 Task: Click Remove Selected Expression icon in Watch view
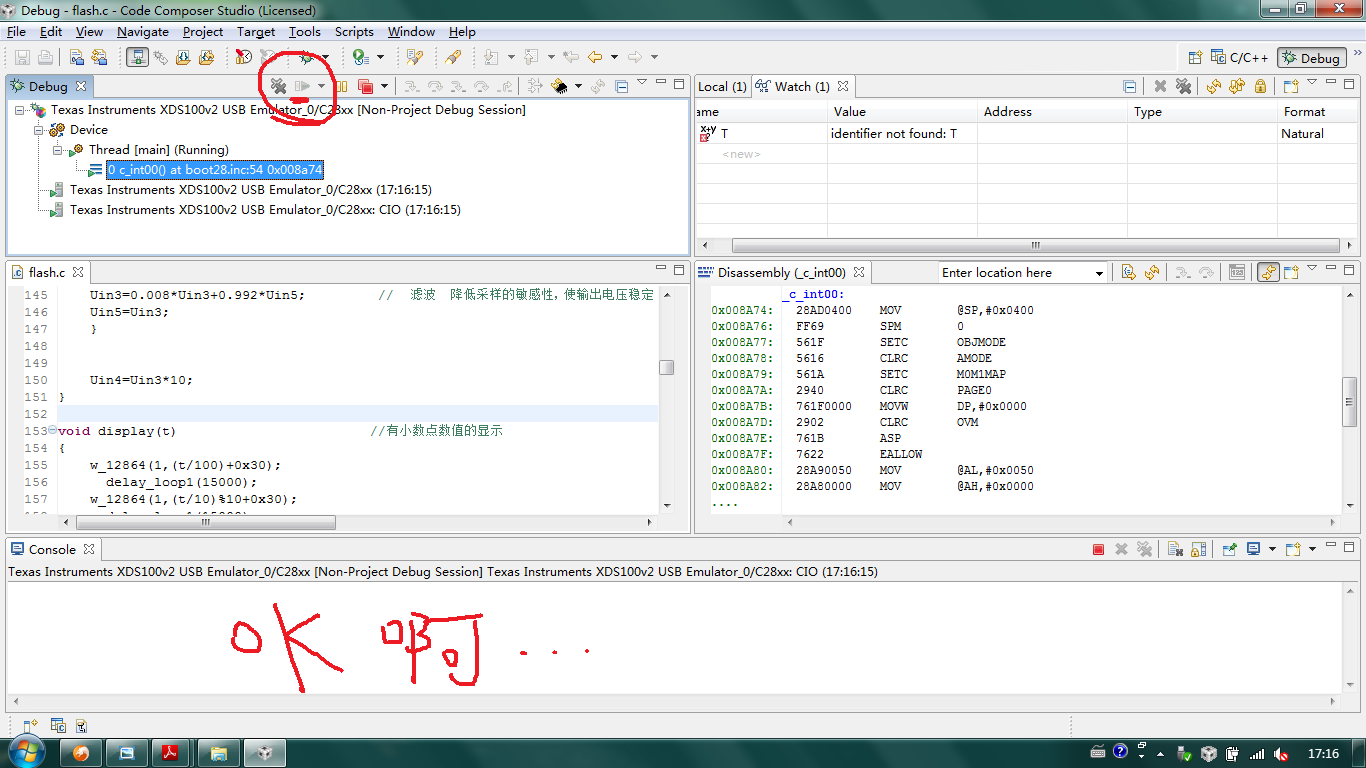[x=1160, y=87]
